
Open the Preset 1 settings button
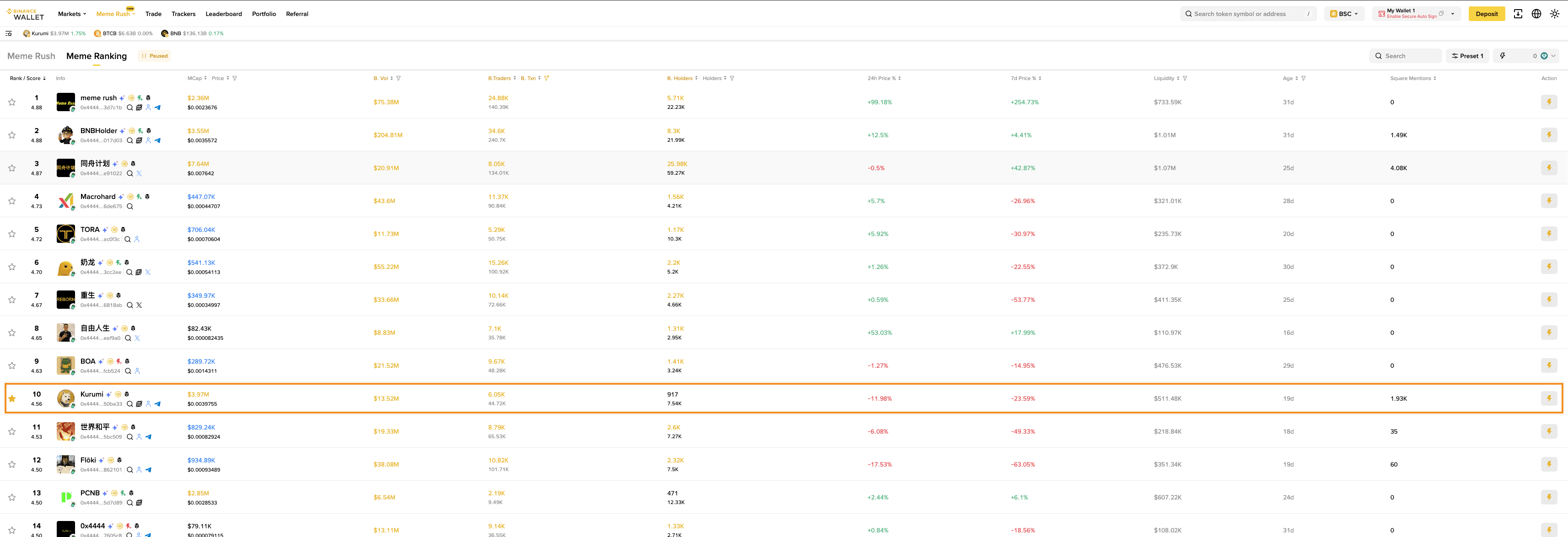[x=1467, y=56]
